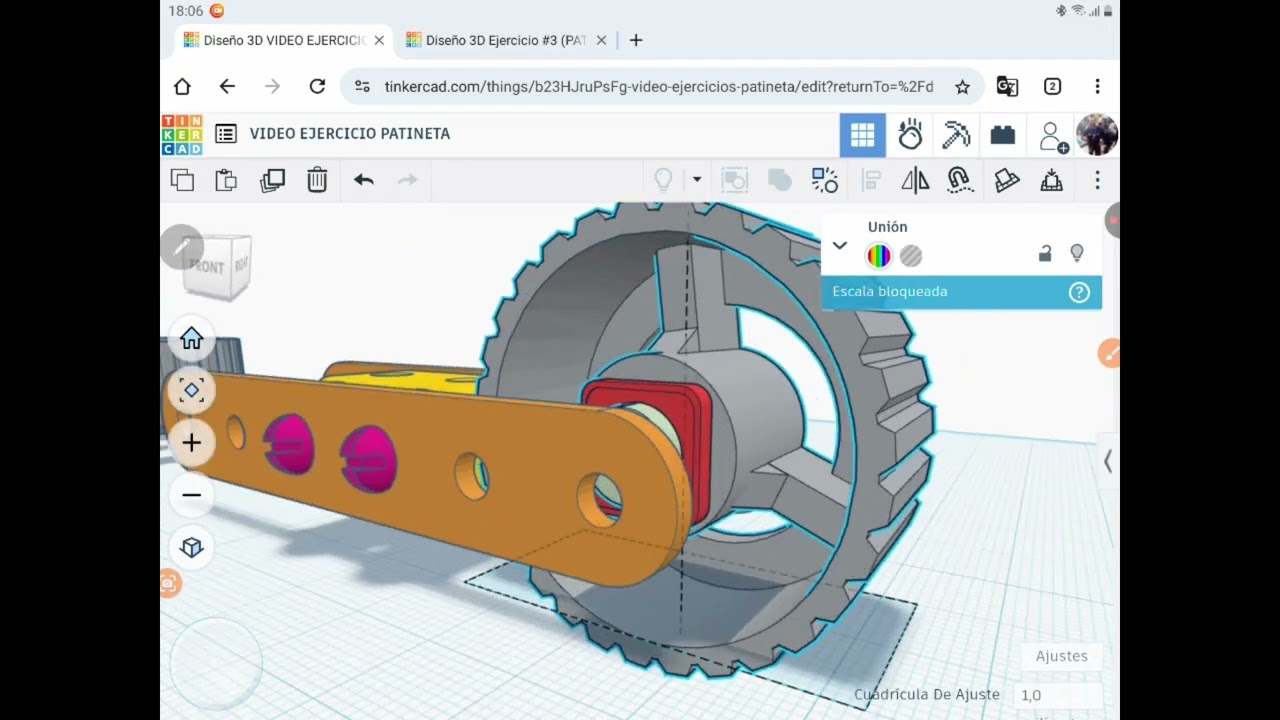Toggle perspective orthographic view cube icon

[x=191, y=547]
